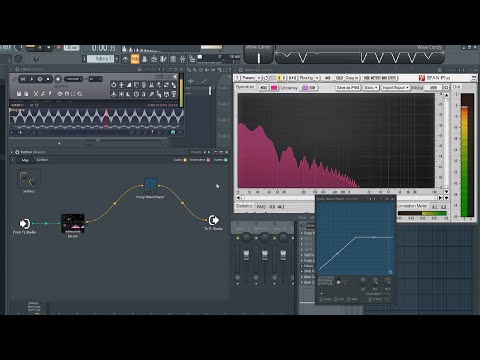
Task: Switch to the Surface tab in Patcher
Action: (42, 160)
